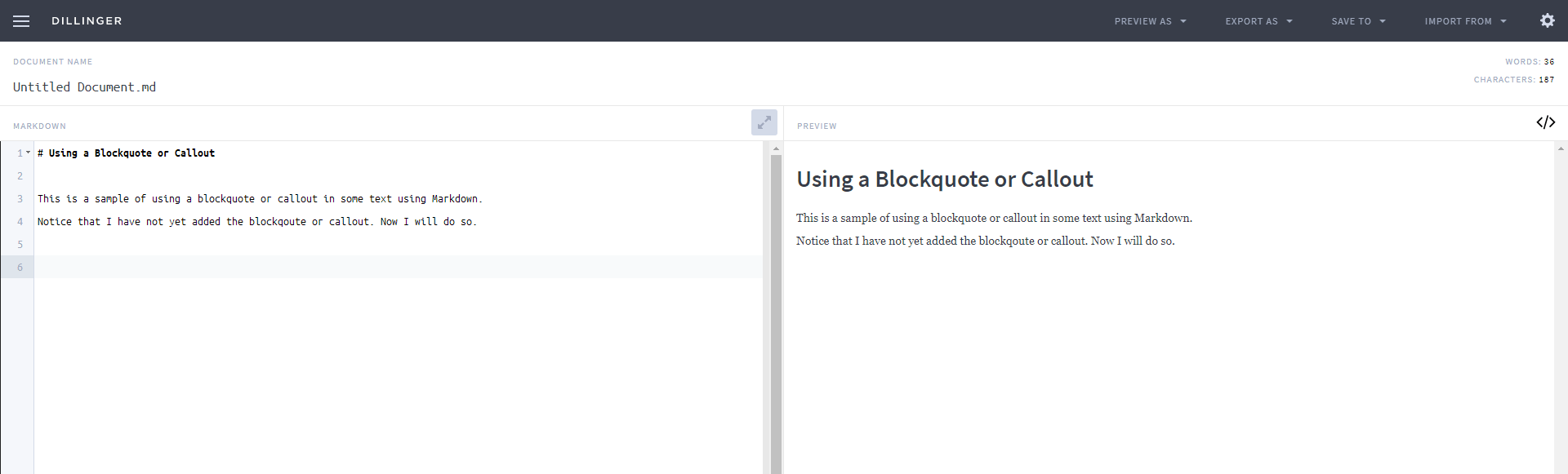
Task: Click editor line 3 starting 'This is a sample'
Action: (x=260, y=198)
